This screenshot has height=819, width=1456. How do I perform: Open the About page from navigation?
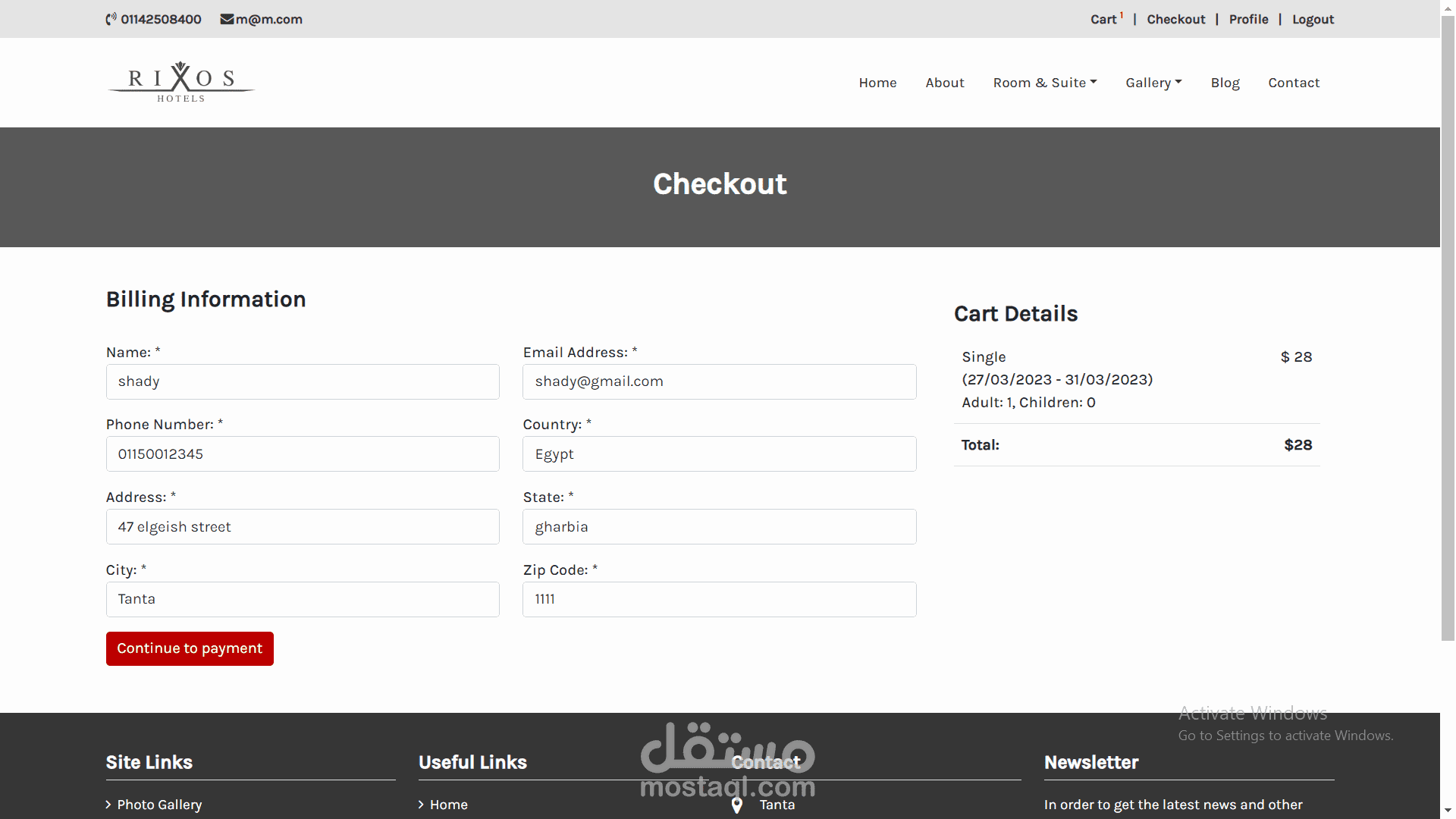coord(944,83)
